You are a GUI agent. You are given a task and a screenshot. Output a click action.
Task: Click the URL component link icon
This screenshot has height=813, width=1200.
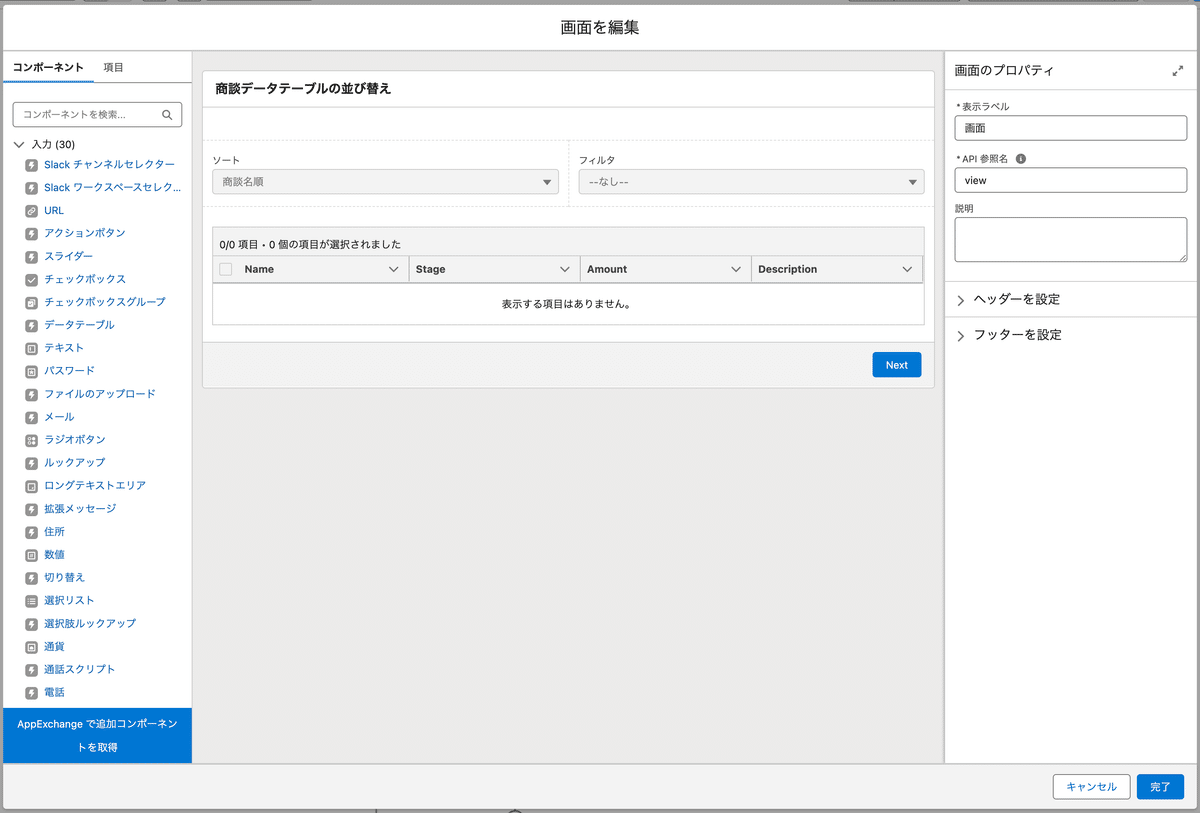point(32,210)
